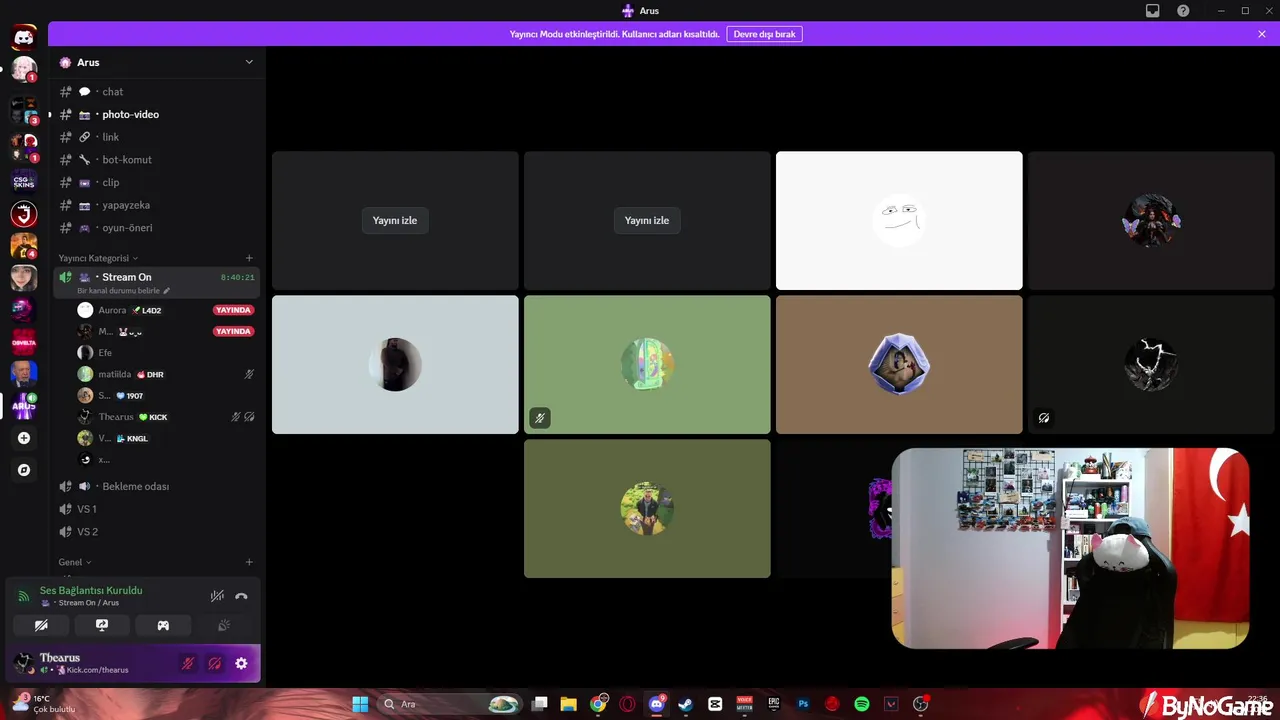1280x720 pixels.
Task: Open CapCut from the taskbar
Action: (715, 704)
